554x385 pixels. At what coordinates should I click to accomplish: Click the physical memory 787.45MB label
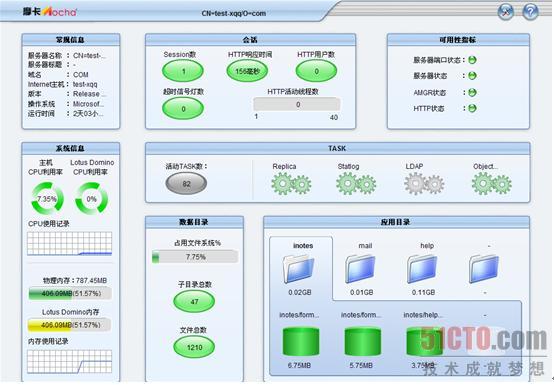point(75,280)
